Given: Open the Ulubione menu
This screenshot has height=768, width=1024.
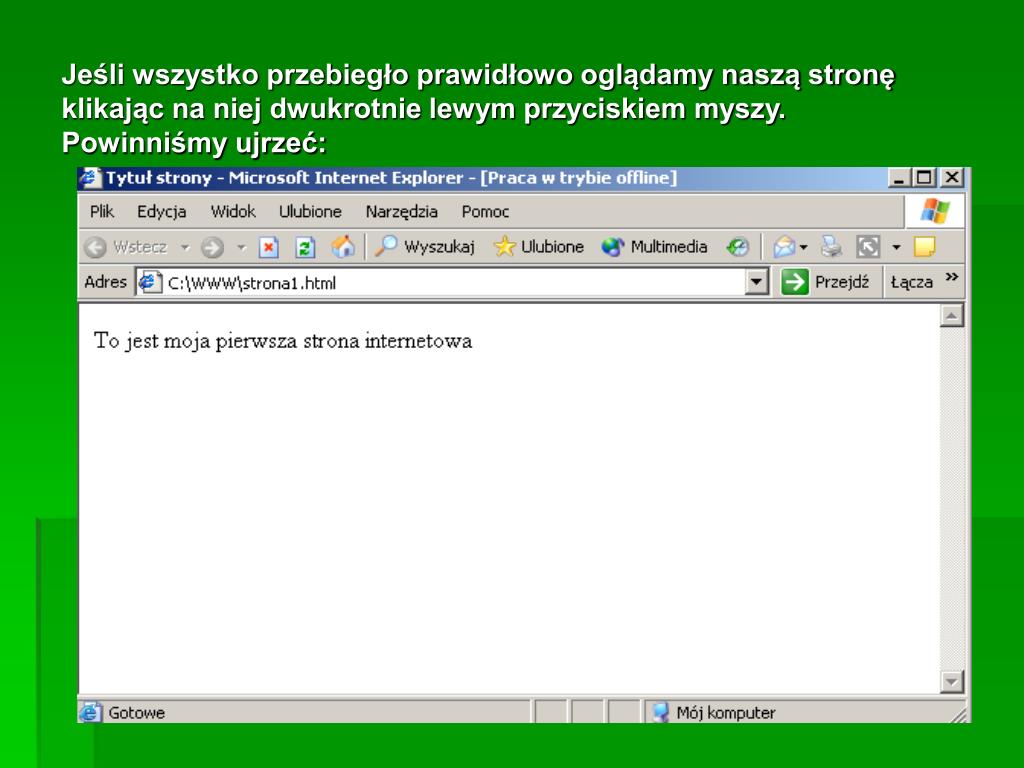Looking at the screenshot, I should pos(310,212).
